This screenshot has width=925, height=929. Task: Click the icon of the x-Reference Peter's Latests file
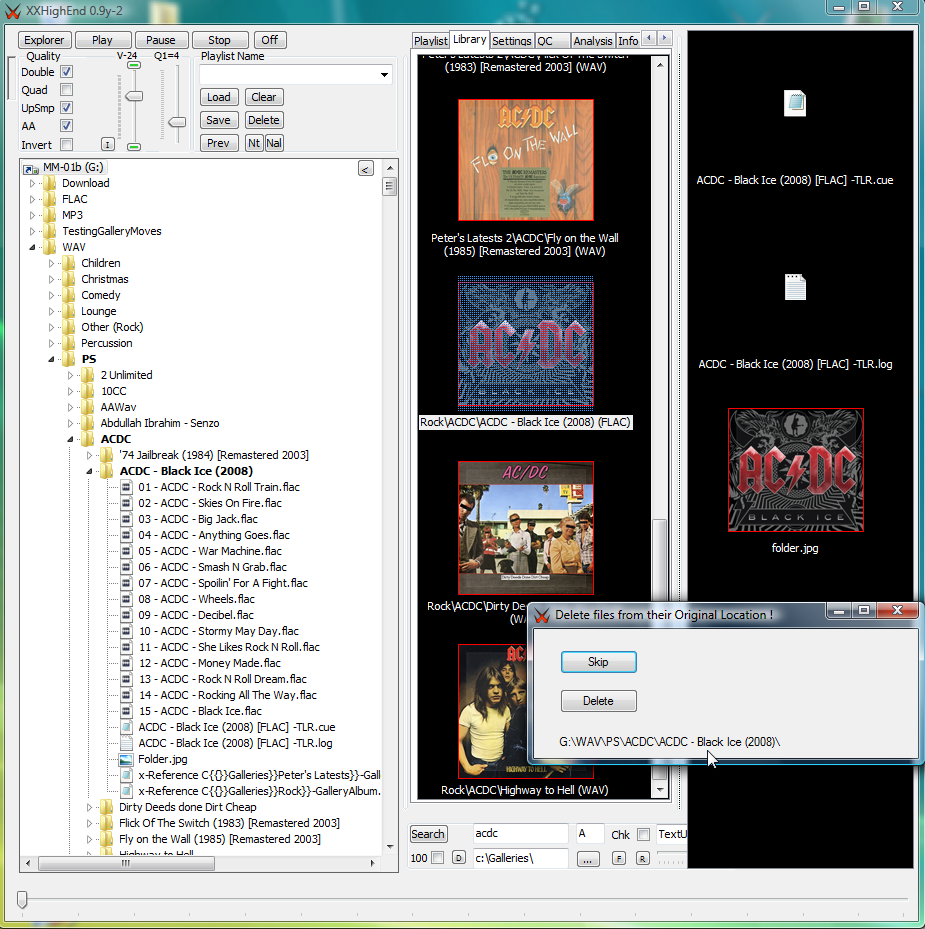[x=126, y=775]
